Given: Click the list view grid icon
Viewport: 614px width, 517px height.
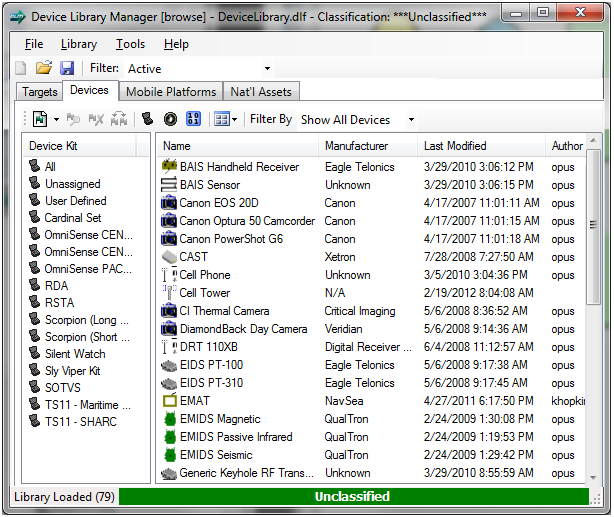Looking at the screenshot, I should click(x=222, y=119).
